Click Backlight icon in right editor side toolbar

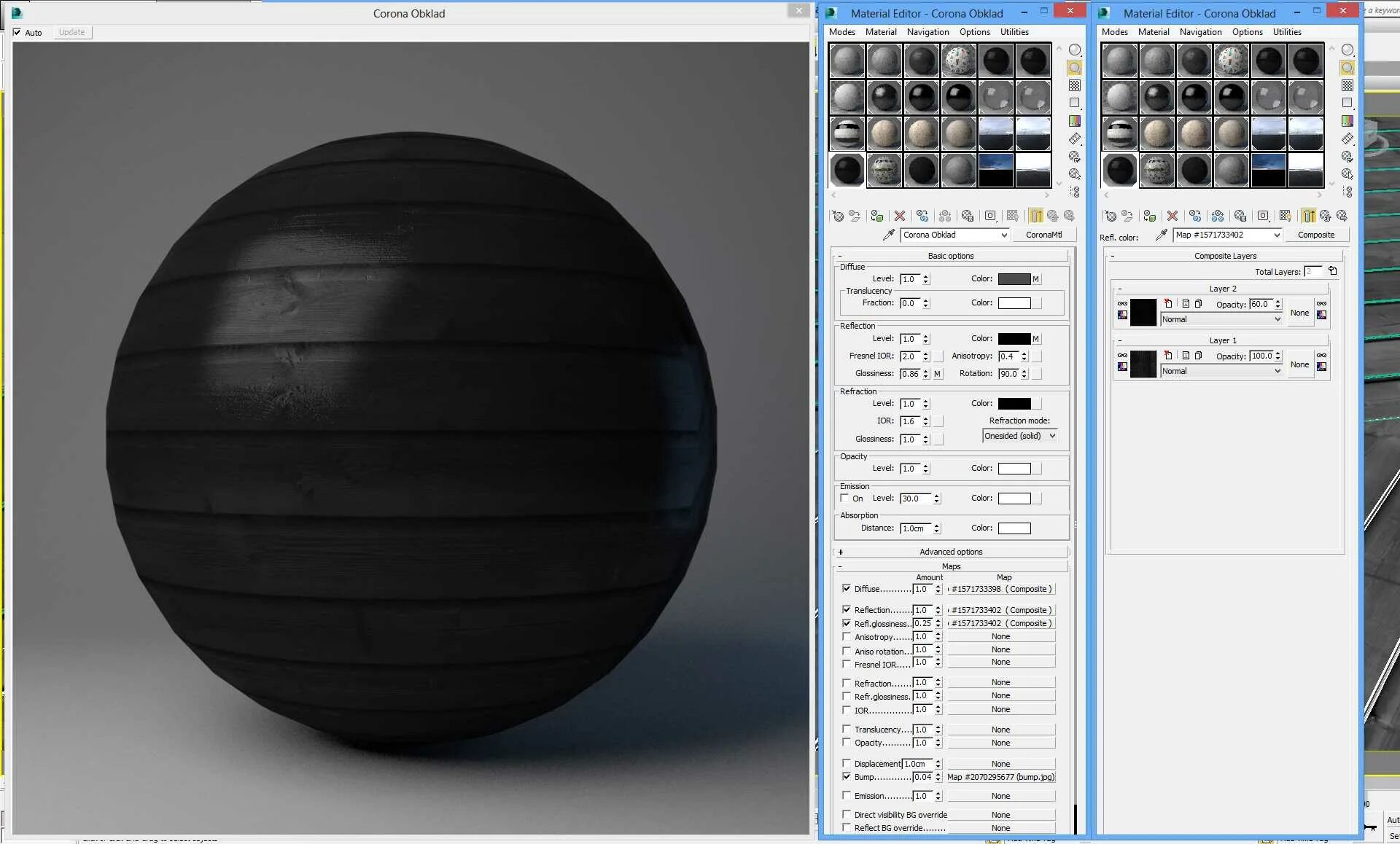coord(1347,68)
